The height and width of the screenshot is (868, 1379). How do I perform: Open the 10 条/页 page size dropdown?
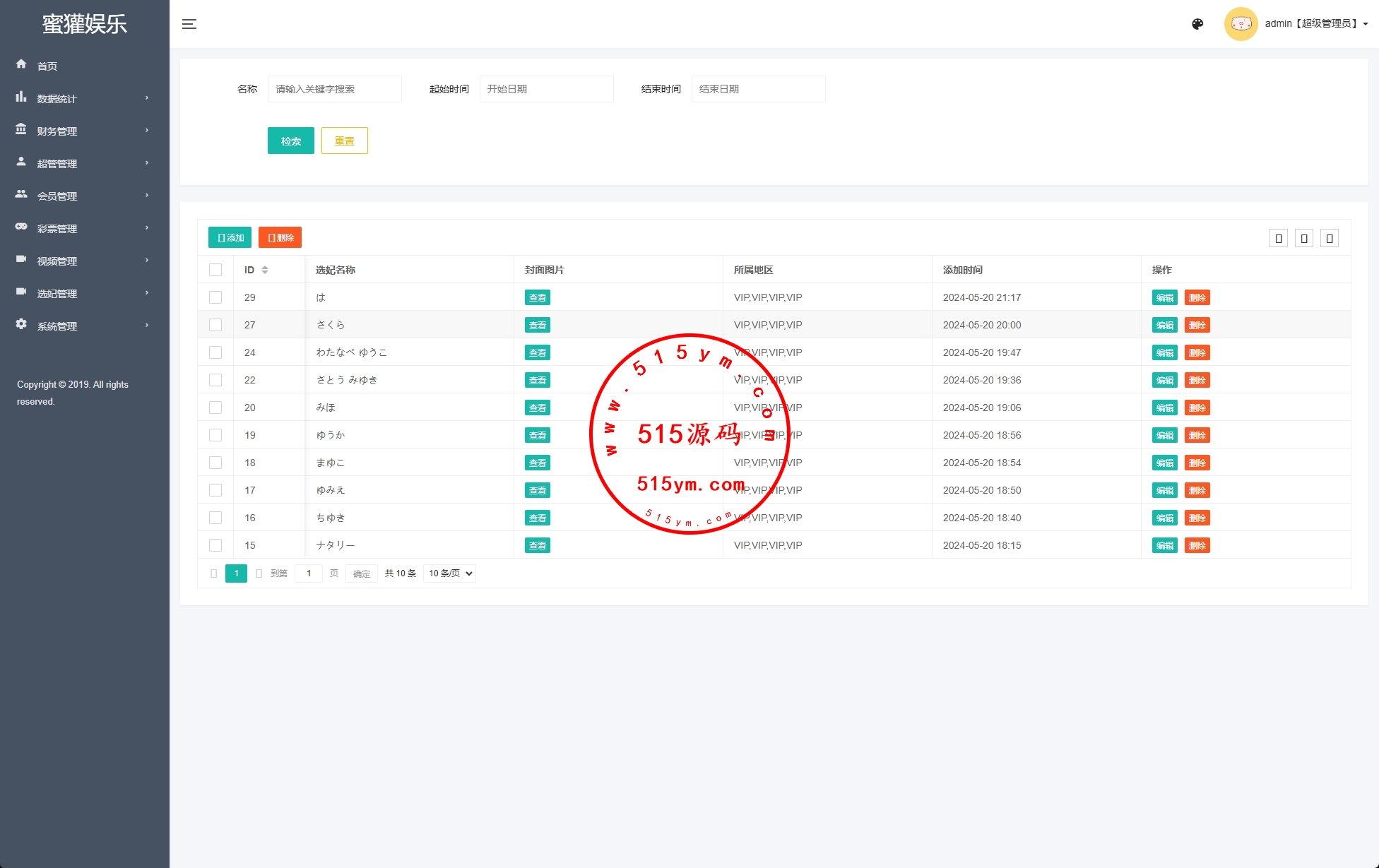(x=450, y=573)
